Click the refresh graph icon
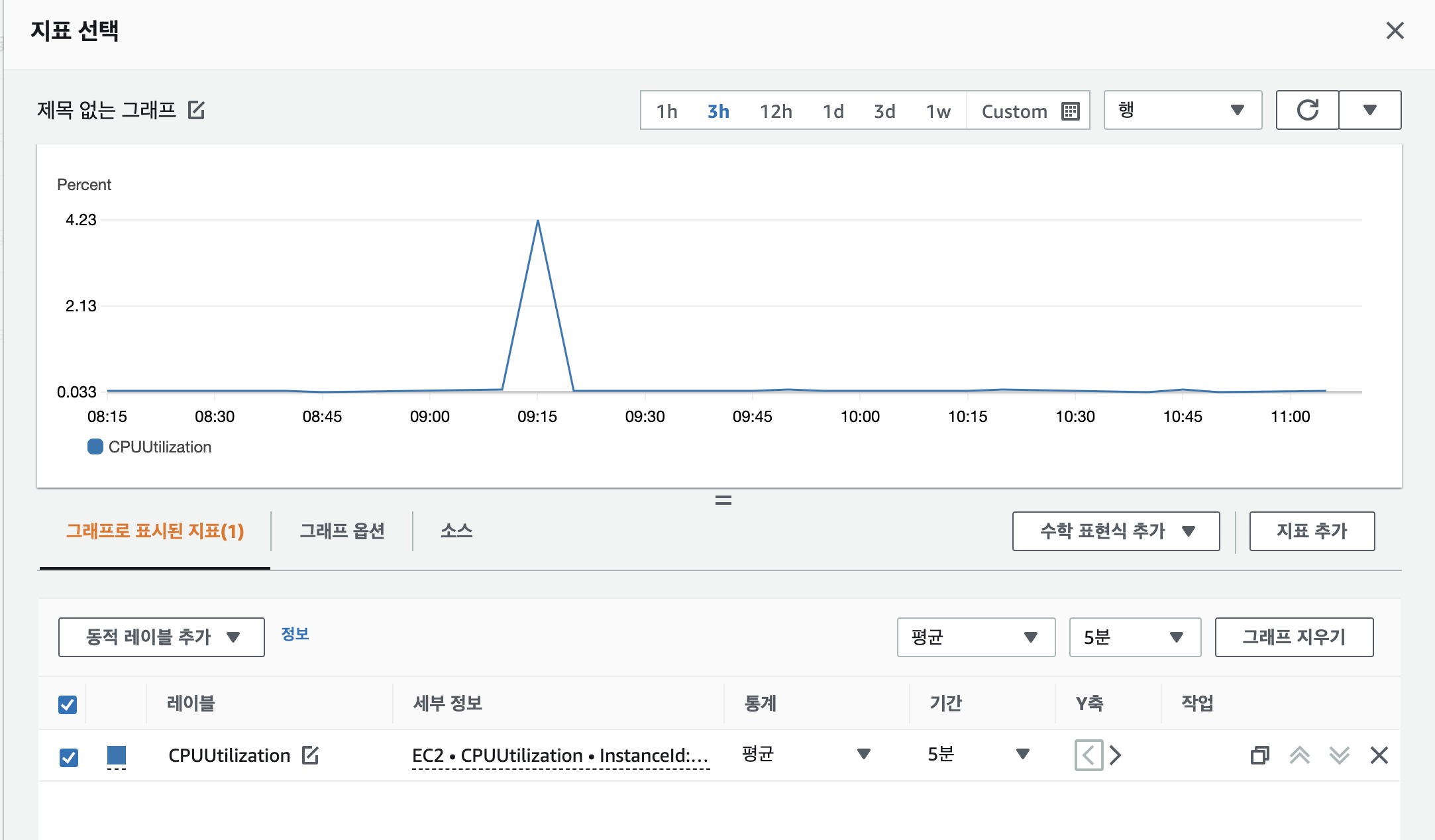Screen dimensions: 1435x840 click(1307, 110)
